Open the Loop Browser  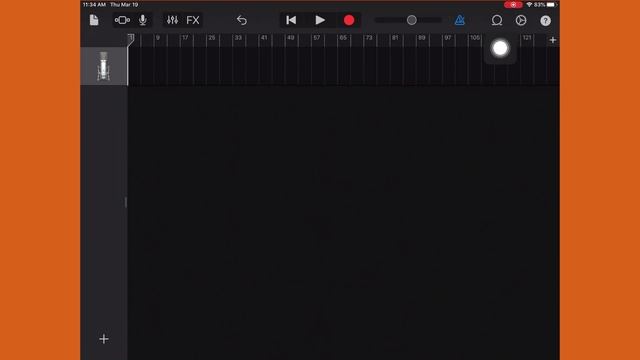(497, 20)
